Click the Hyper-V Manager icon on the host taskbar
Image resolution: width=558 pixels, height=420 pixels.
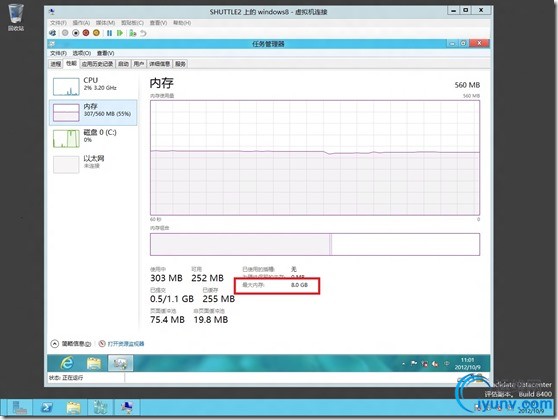tap(100, 407)
